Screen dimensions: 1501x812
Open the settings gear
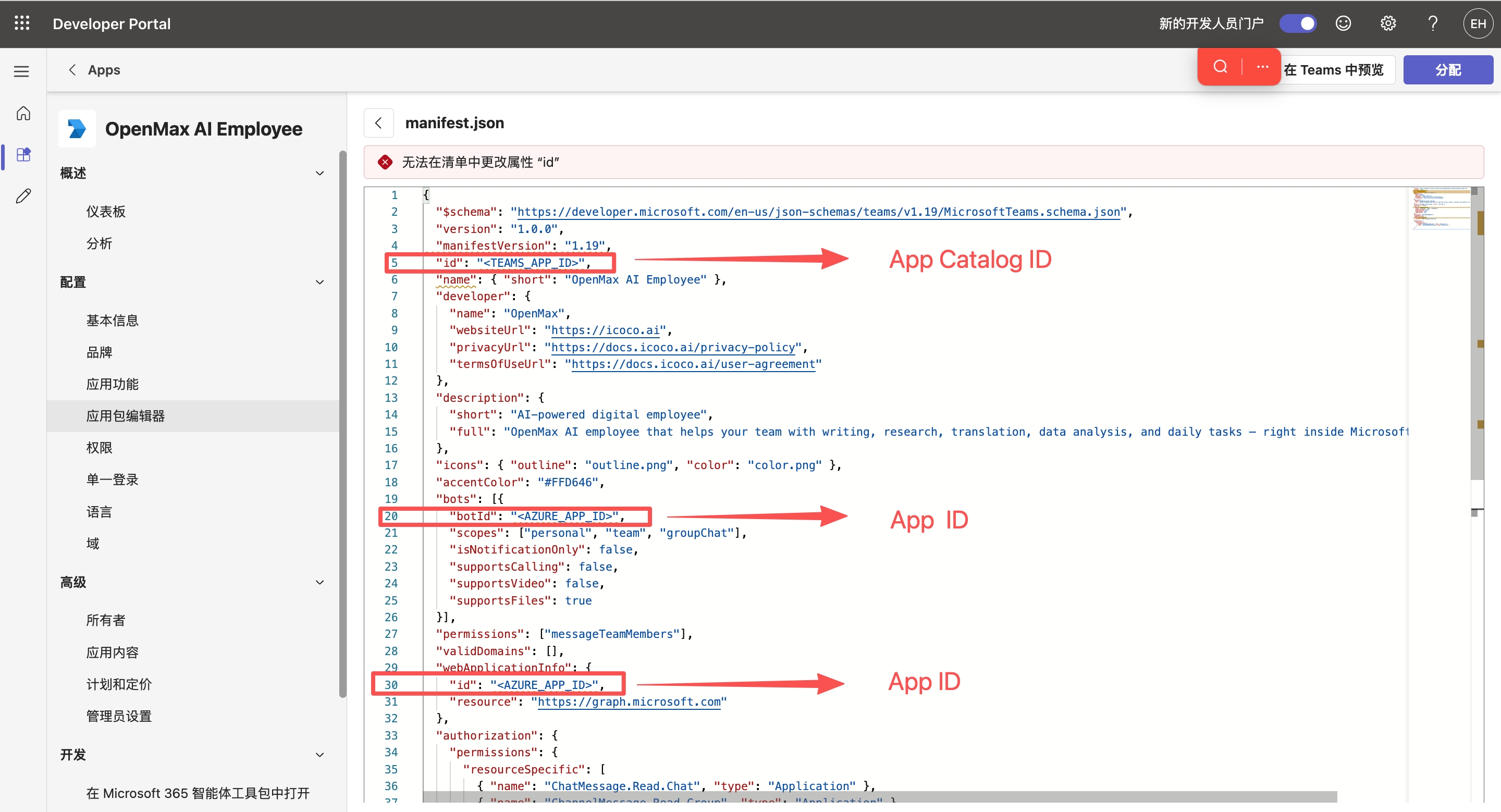coord(1388,23)
